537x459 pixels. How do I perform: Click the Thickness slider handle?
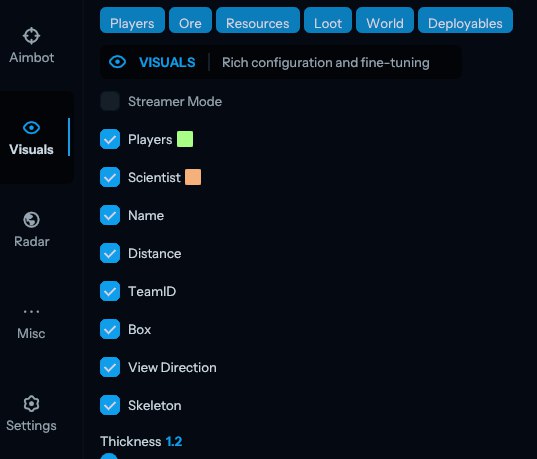(109, 456)
